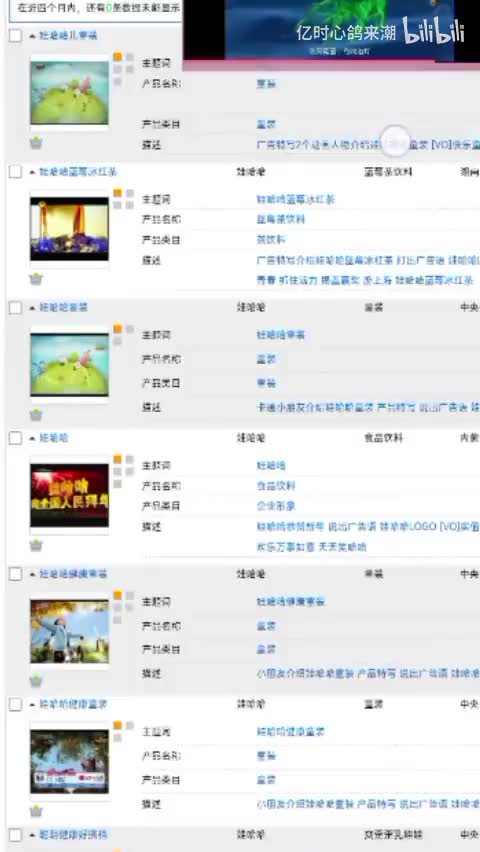Open the boy-with-open-arms ad thumbnail
The height and width of the screenshot is (852, 480).
[x=69, y=631]
